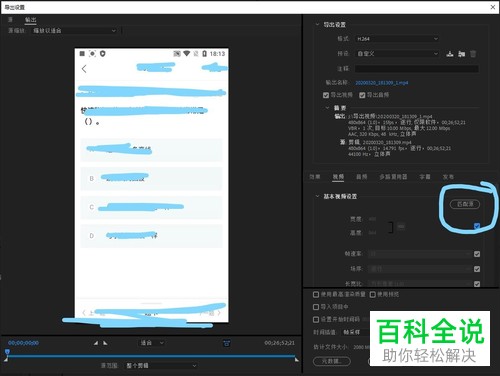500x376 pixels.
Task: Click the 注释 comments input field
Action: pos(417,69)
